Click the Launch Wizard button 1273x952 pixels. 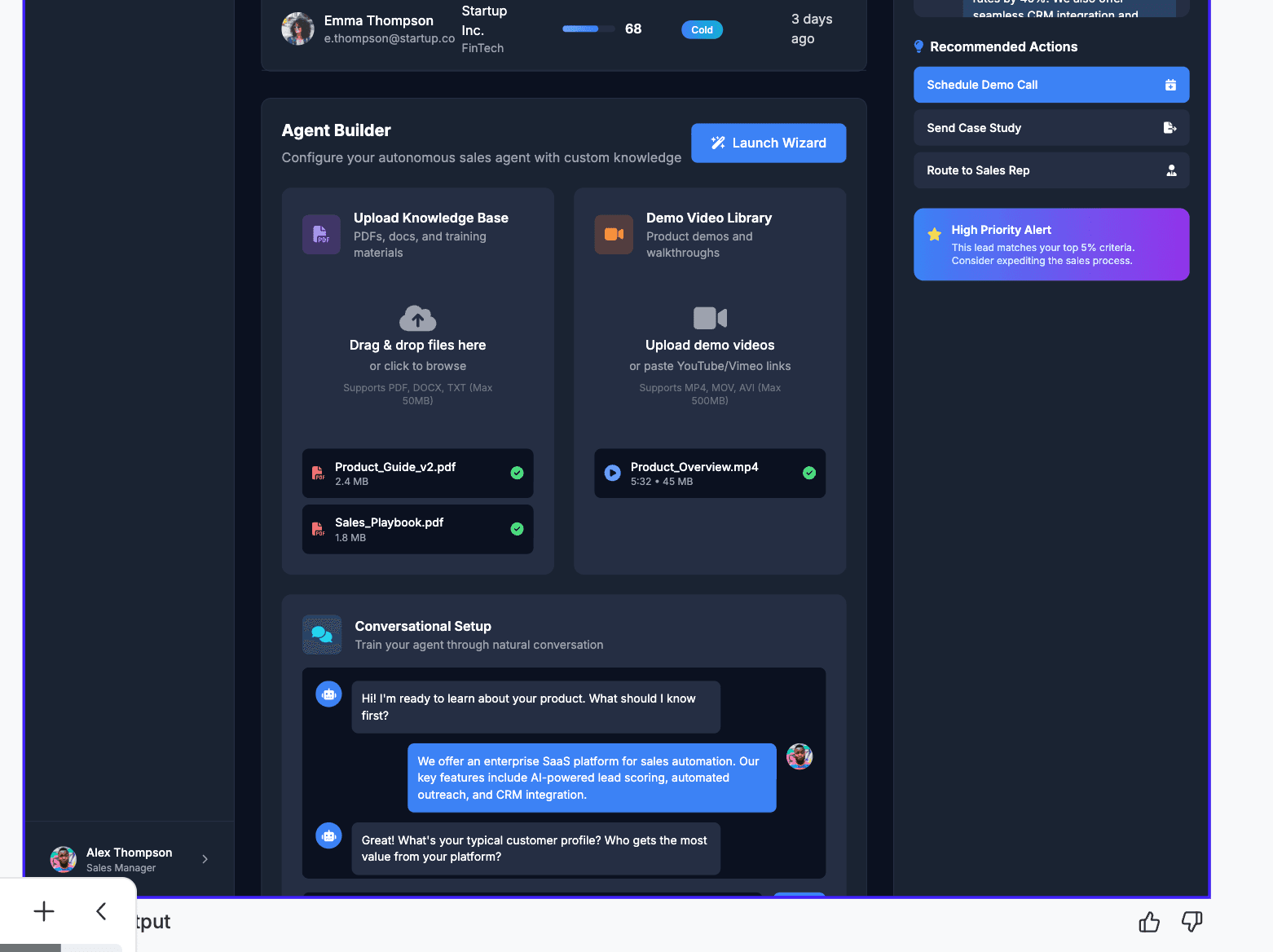[769, 143]
